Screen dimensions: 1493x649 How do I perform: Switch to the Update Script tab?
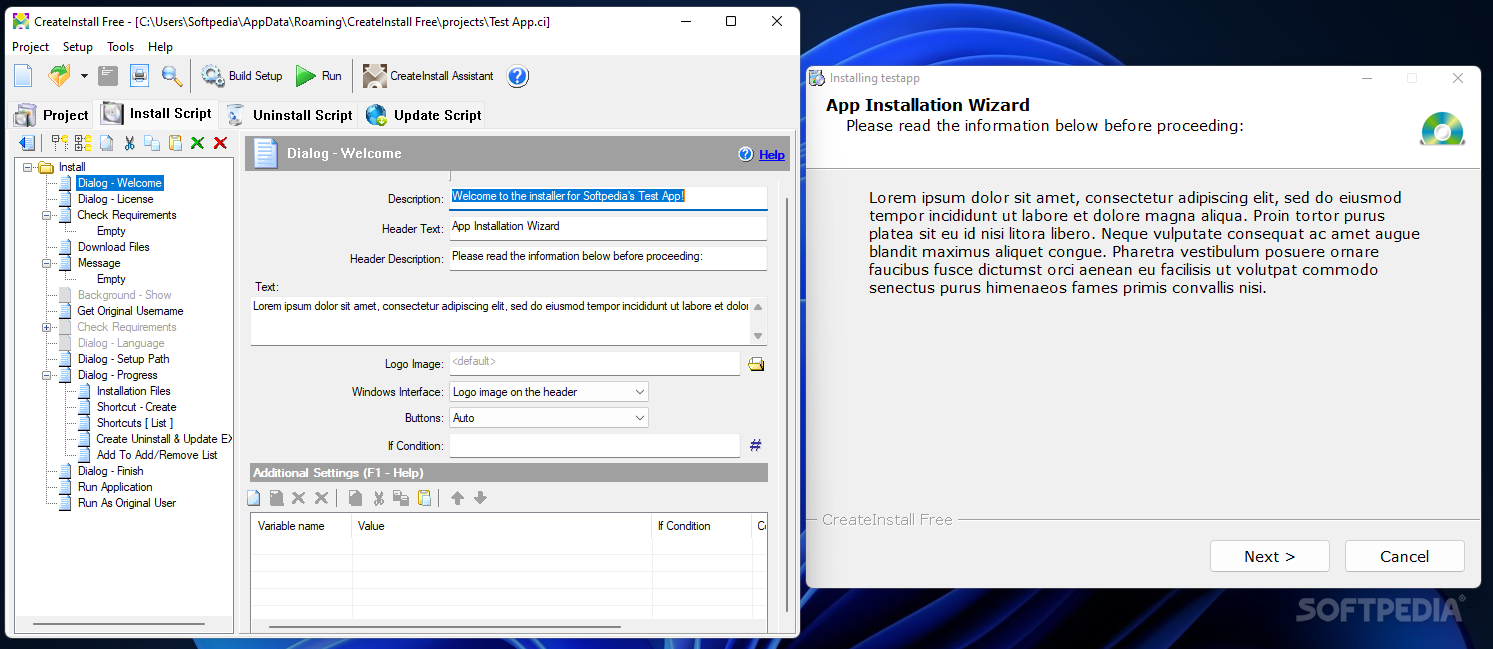[424, 115]
